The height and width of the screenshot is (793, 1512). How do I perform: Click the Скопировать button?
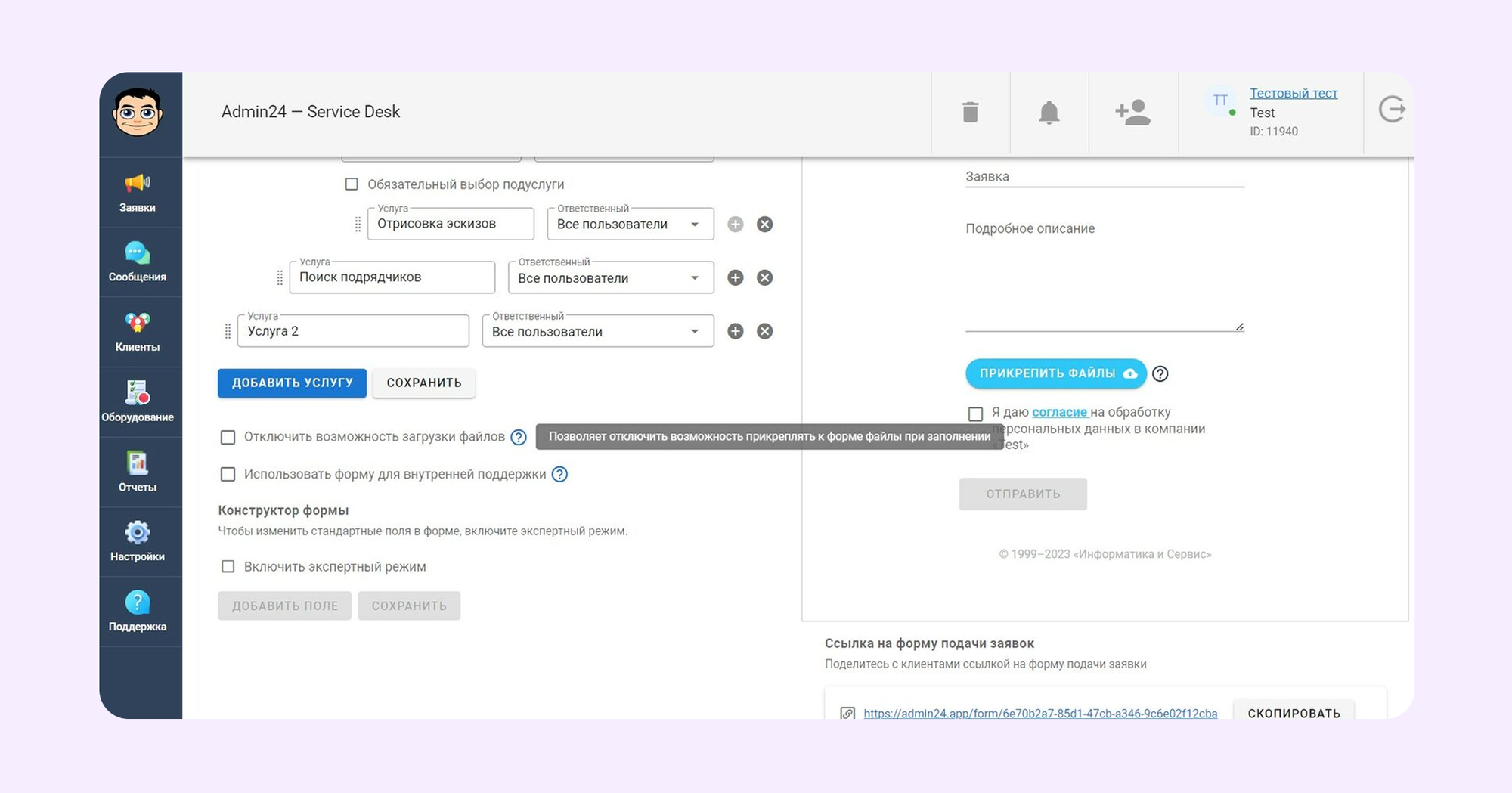tap(1294, 713)
